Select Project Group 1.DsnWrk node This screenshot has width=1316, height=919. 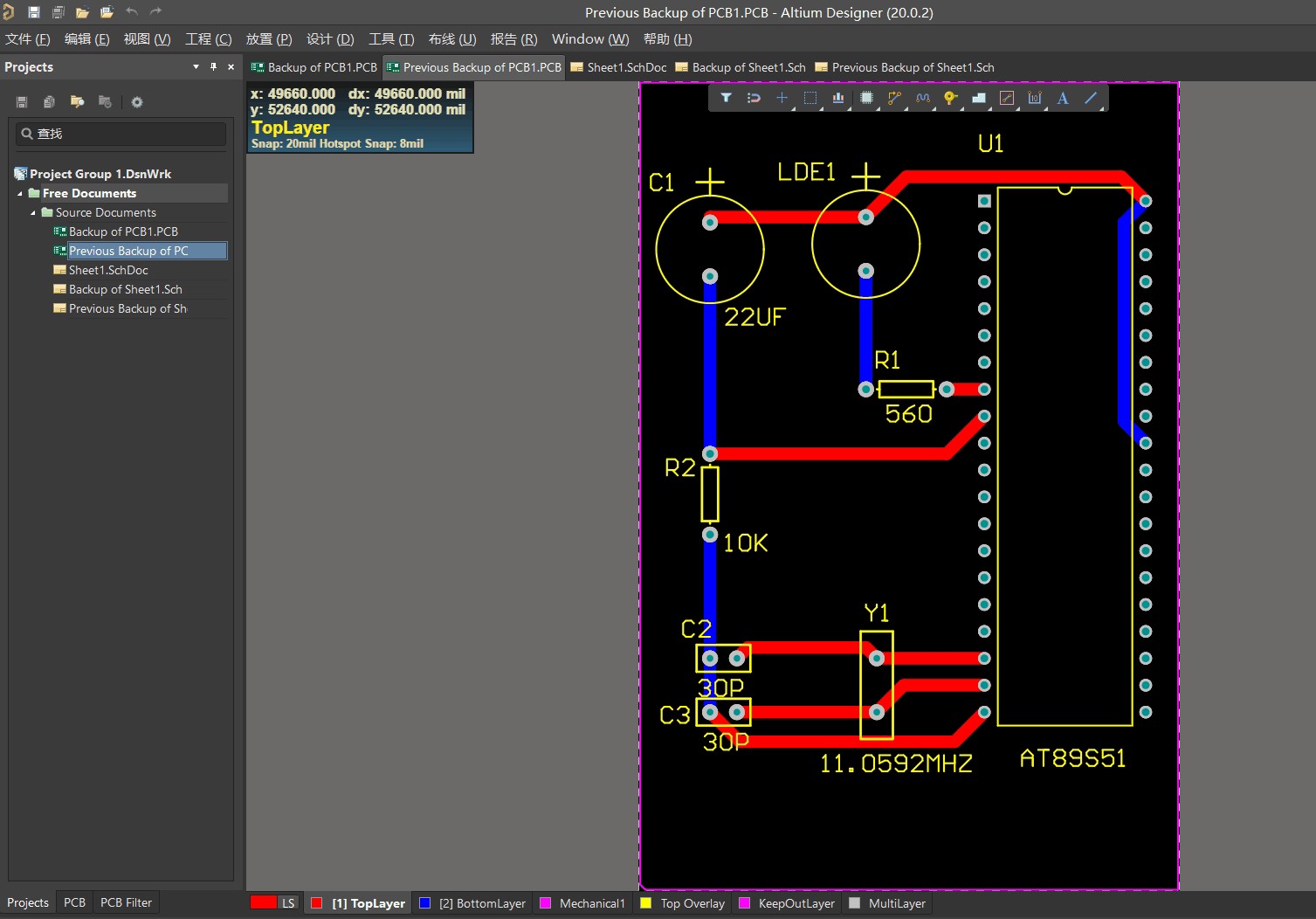click(100, 174)
